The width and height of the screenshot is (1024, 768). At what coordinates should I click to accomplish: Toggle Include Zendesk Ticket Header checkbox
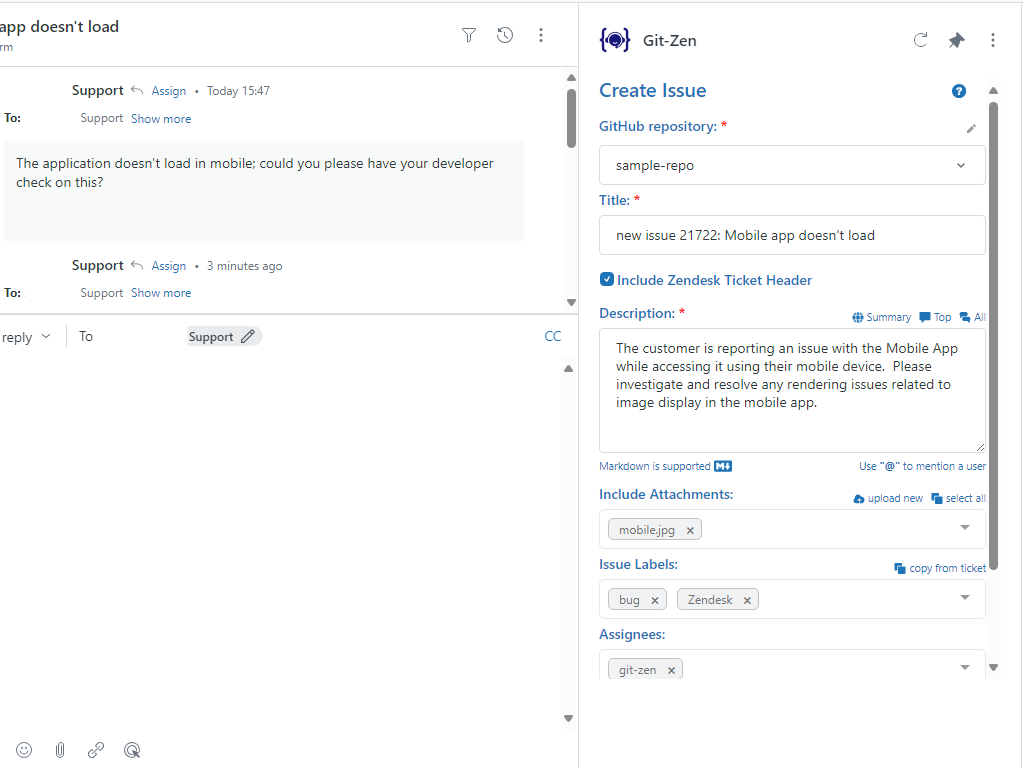(607, 280)
